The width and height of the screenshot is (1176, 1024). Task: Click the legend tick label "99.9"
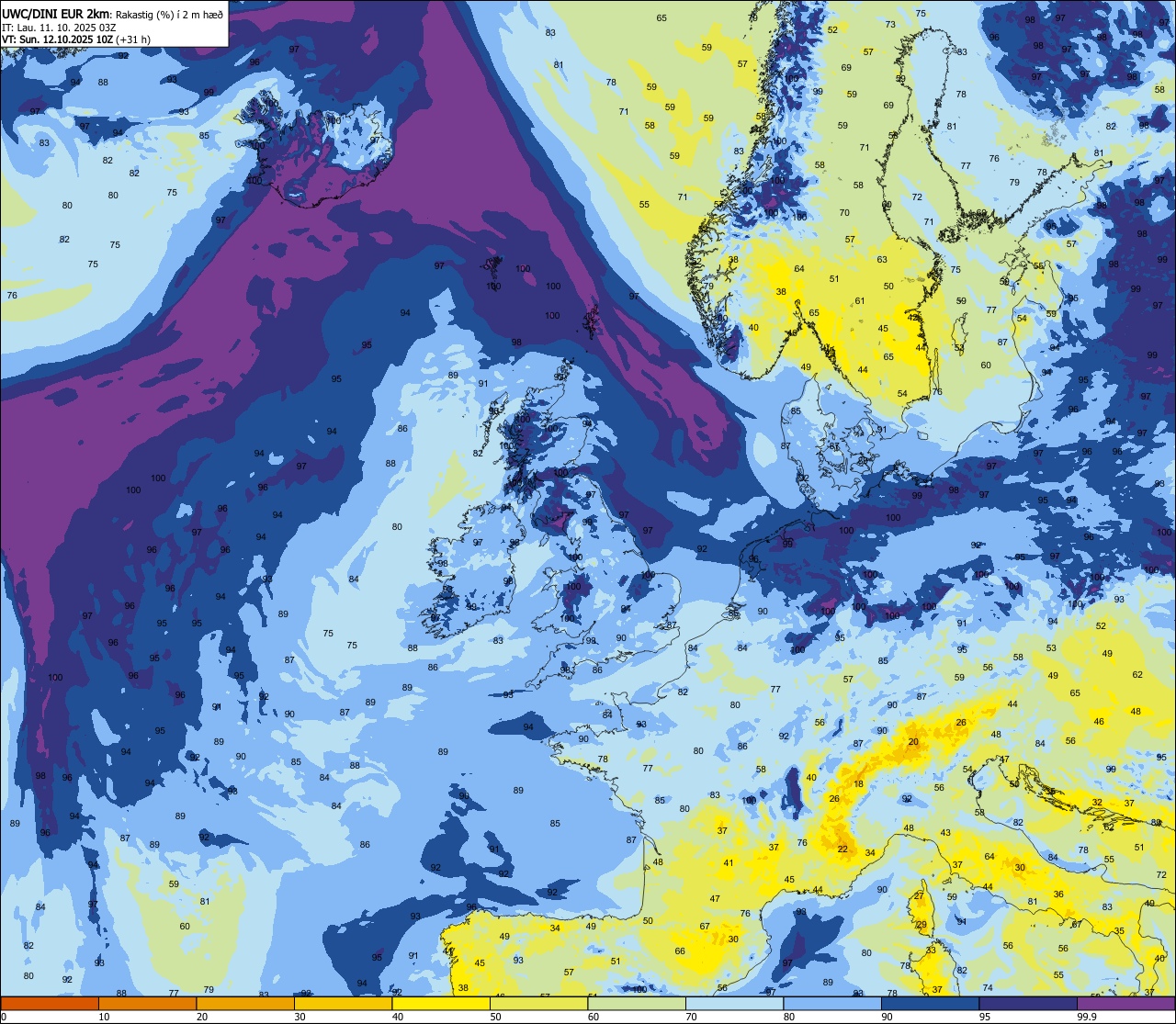pyautogui.click(x=1087, y=1017)
